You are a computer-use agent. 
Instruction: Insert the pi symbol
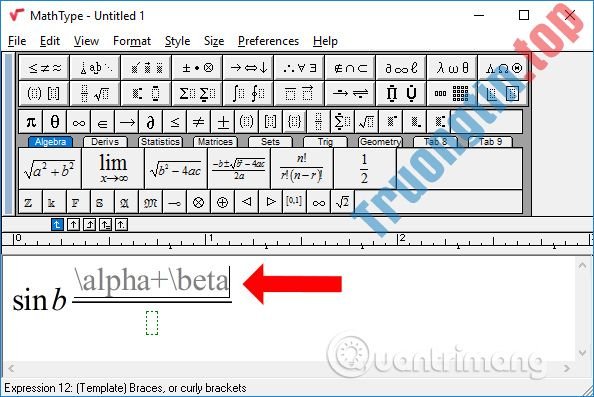pyautogui.click(x=31, y=122)
